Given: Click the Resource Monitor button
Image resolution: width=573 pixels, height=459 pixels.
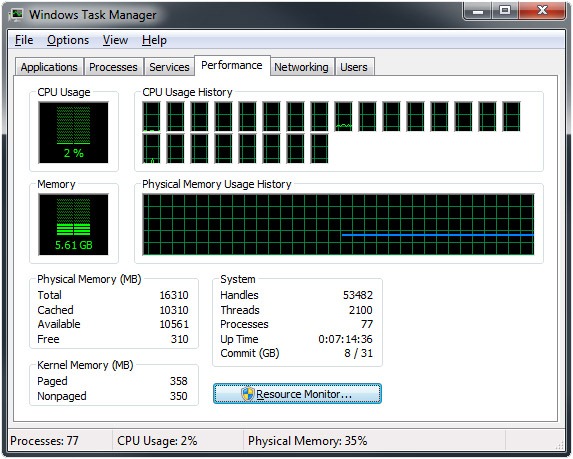Looking at the screenshot, I should coord(297,394).
